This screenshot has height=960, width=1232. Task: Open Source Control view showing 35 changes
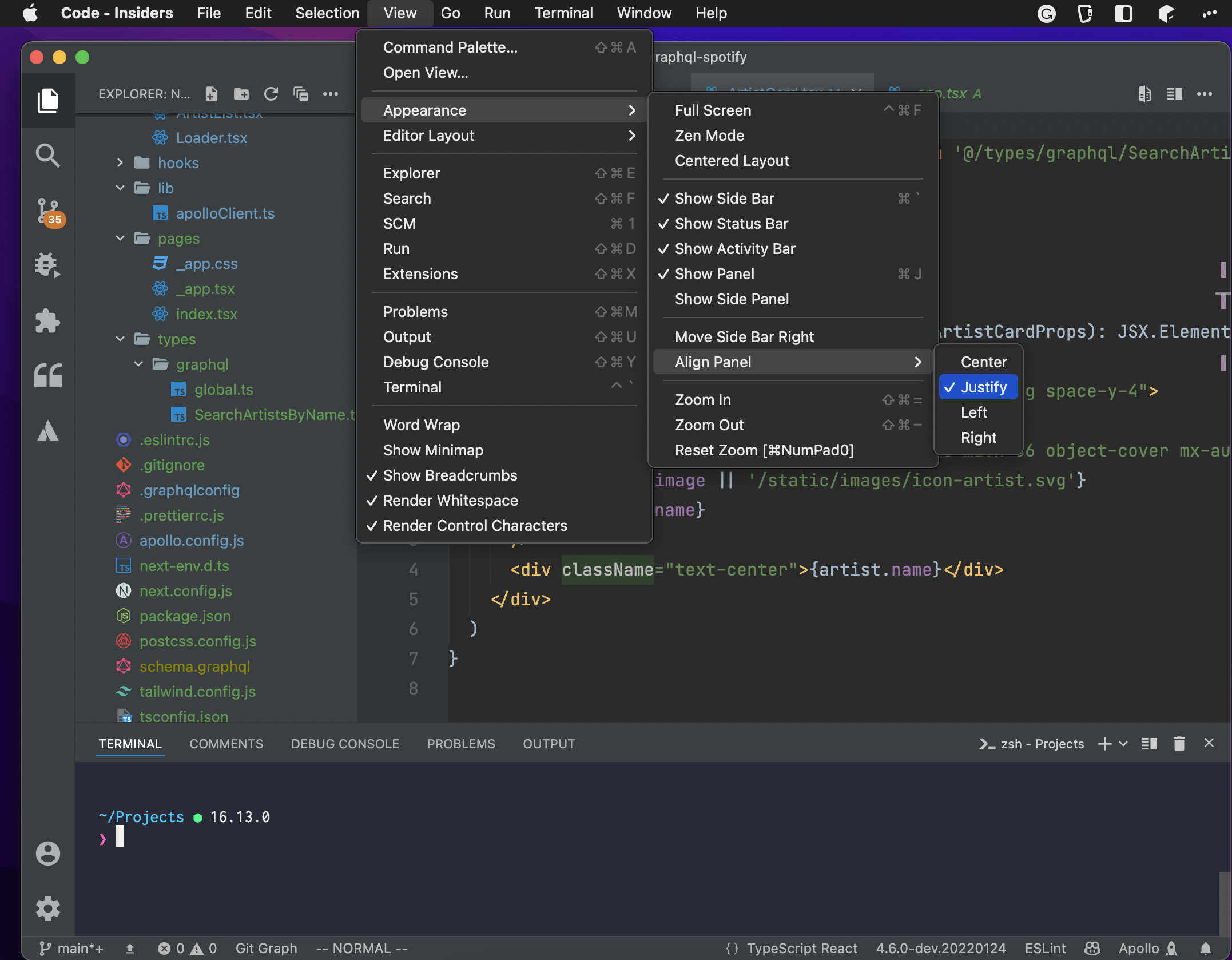click(x=48, y=211)
